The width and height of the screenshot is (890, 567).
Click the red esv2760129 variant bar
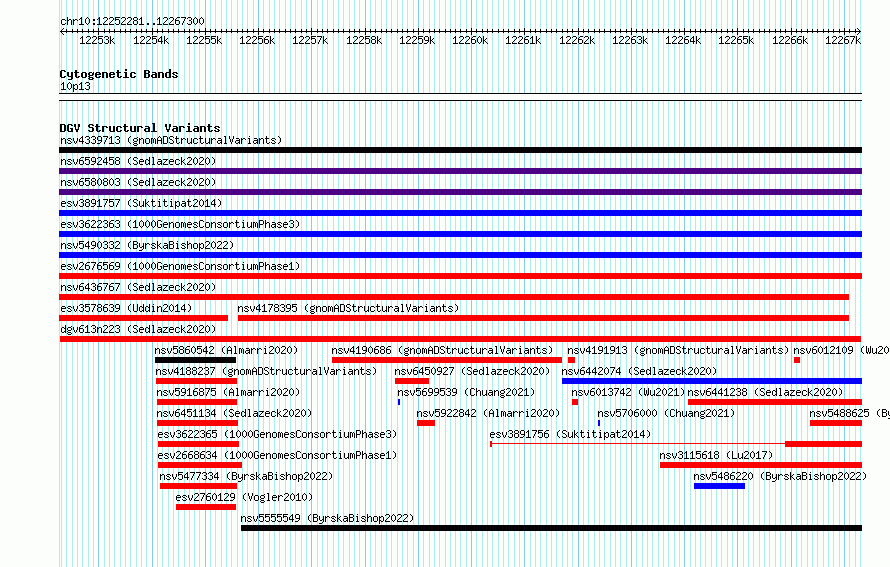pyautogui.click(x=205, y=507)
